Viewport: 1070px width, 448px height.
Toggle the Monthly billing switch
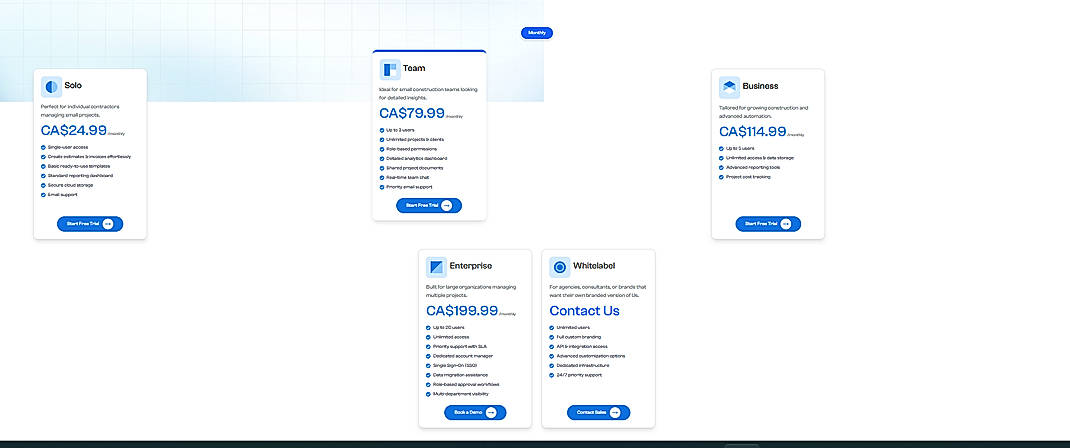[x=537, y=33]
